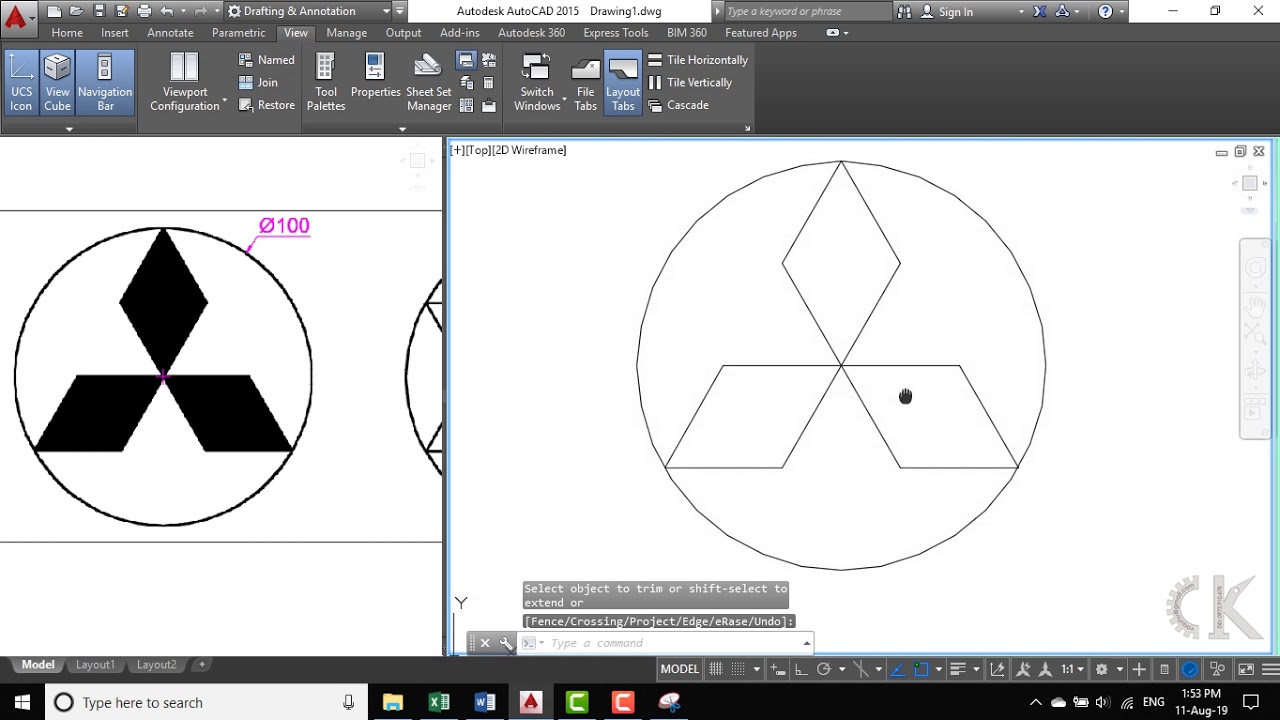Open the Sheet Set Manager

(428, 83)
